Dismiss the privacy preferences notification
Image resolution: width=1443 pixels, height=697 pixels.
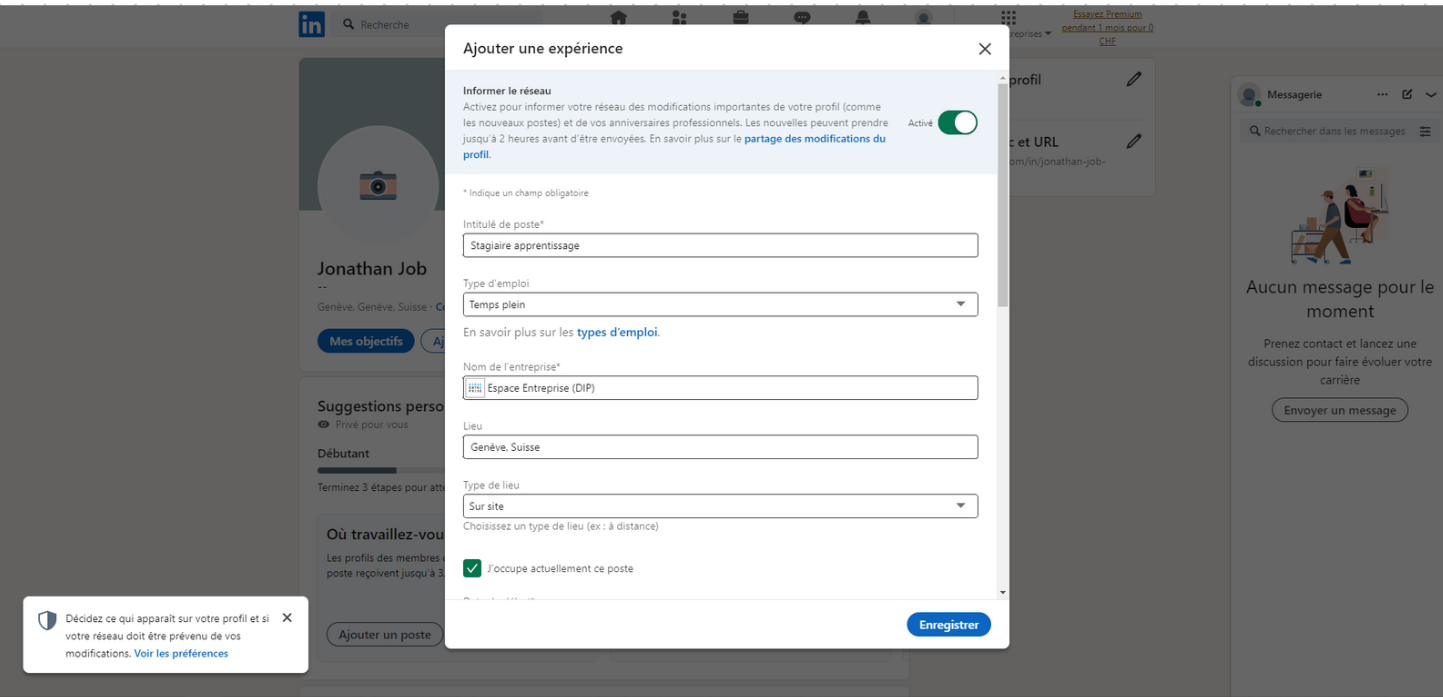287,618
